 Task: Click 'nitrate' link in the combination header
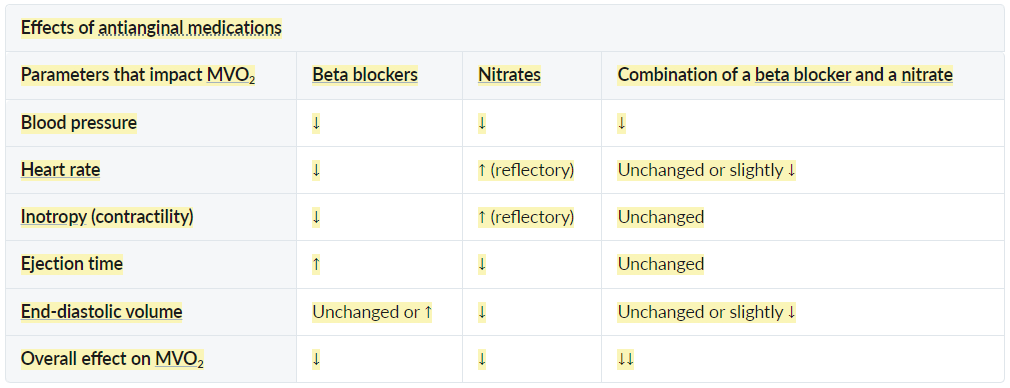(x=927, y=75)
